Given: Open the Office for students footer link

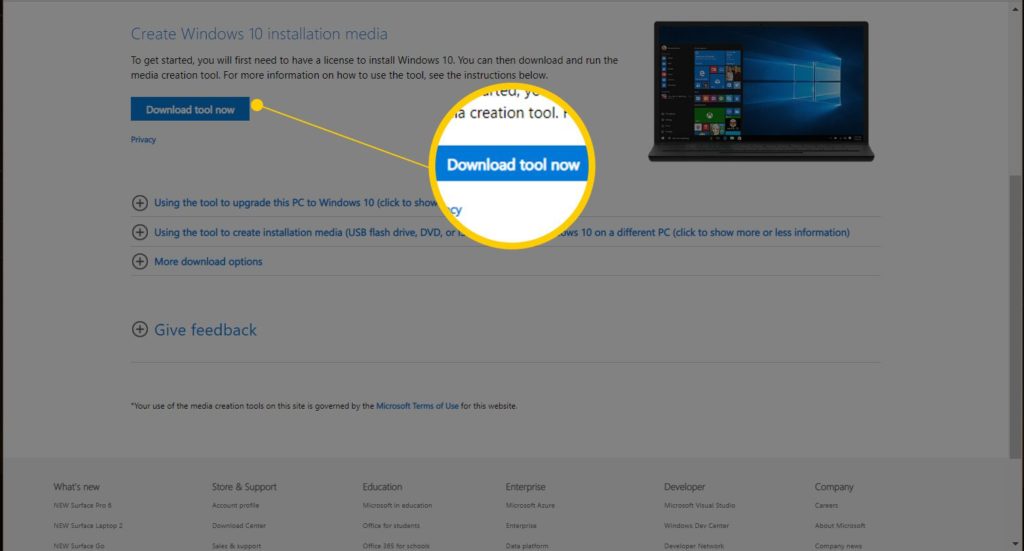Looking at the screenshot, I should (x=391, y=526).
